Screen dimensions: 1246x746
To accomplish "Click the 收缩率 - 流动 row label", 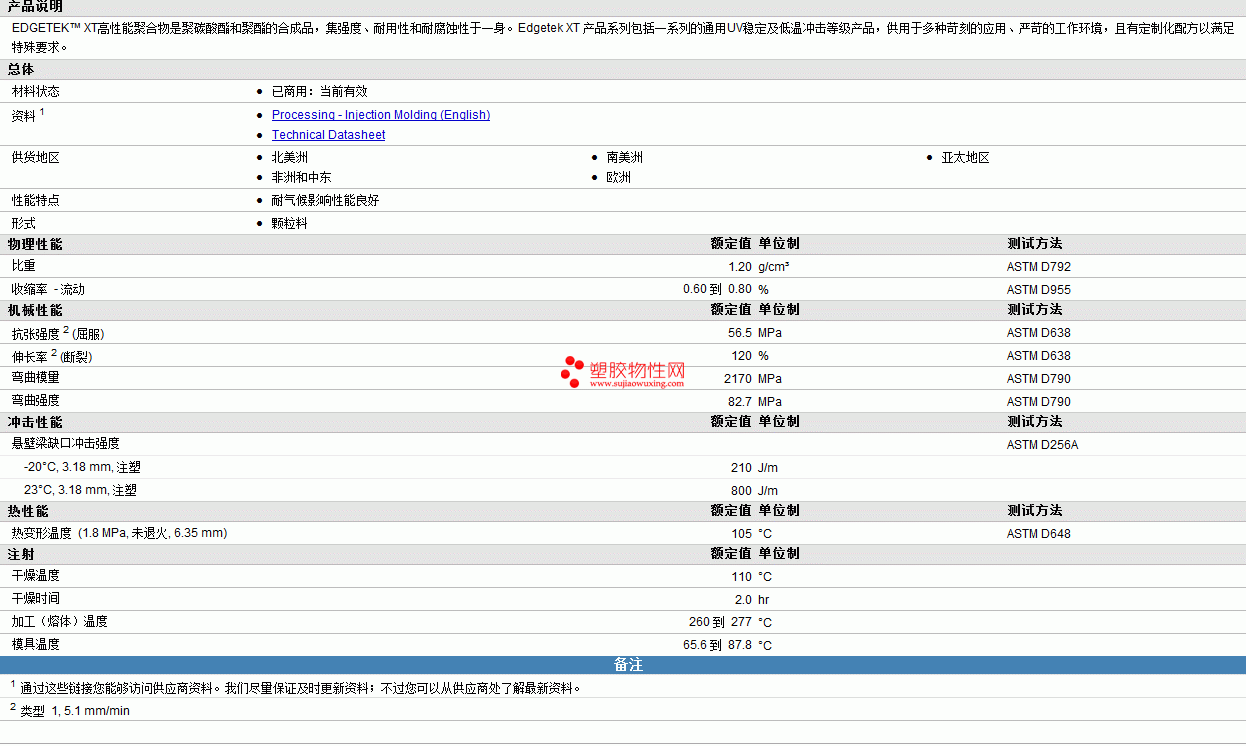I will pos(49,289).
